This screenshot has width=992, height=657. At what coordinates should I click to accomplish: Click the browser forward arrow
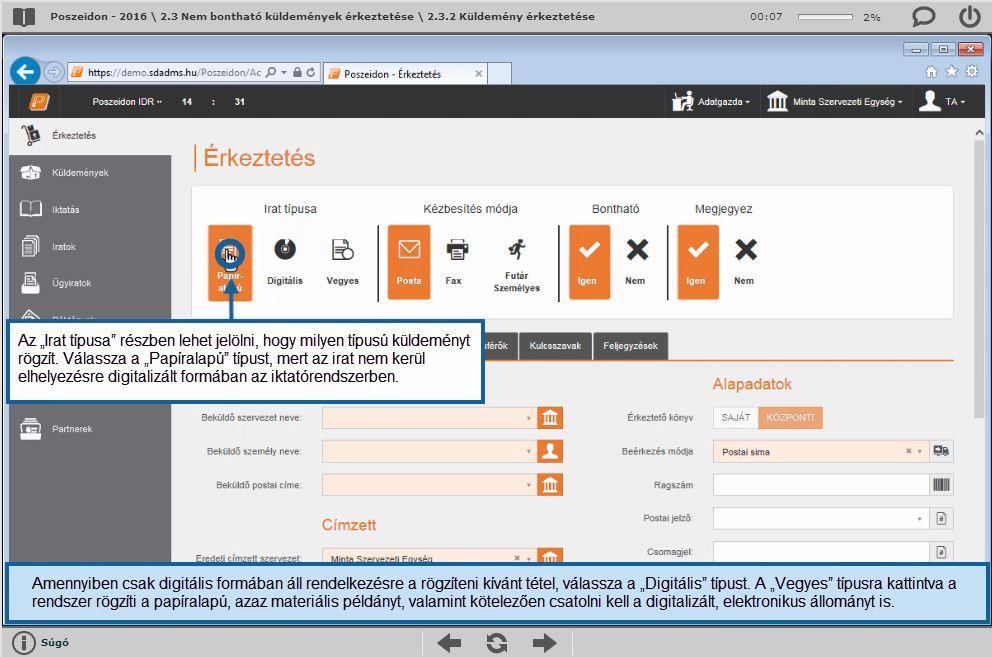tap(54, 72)
